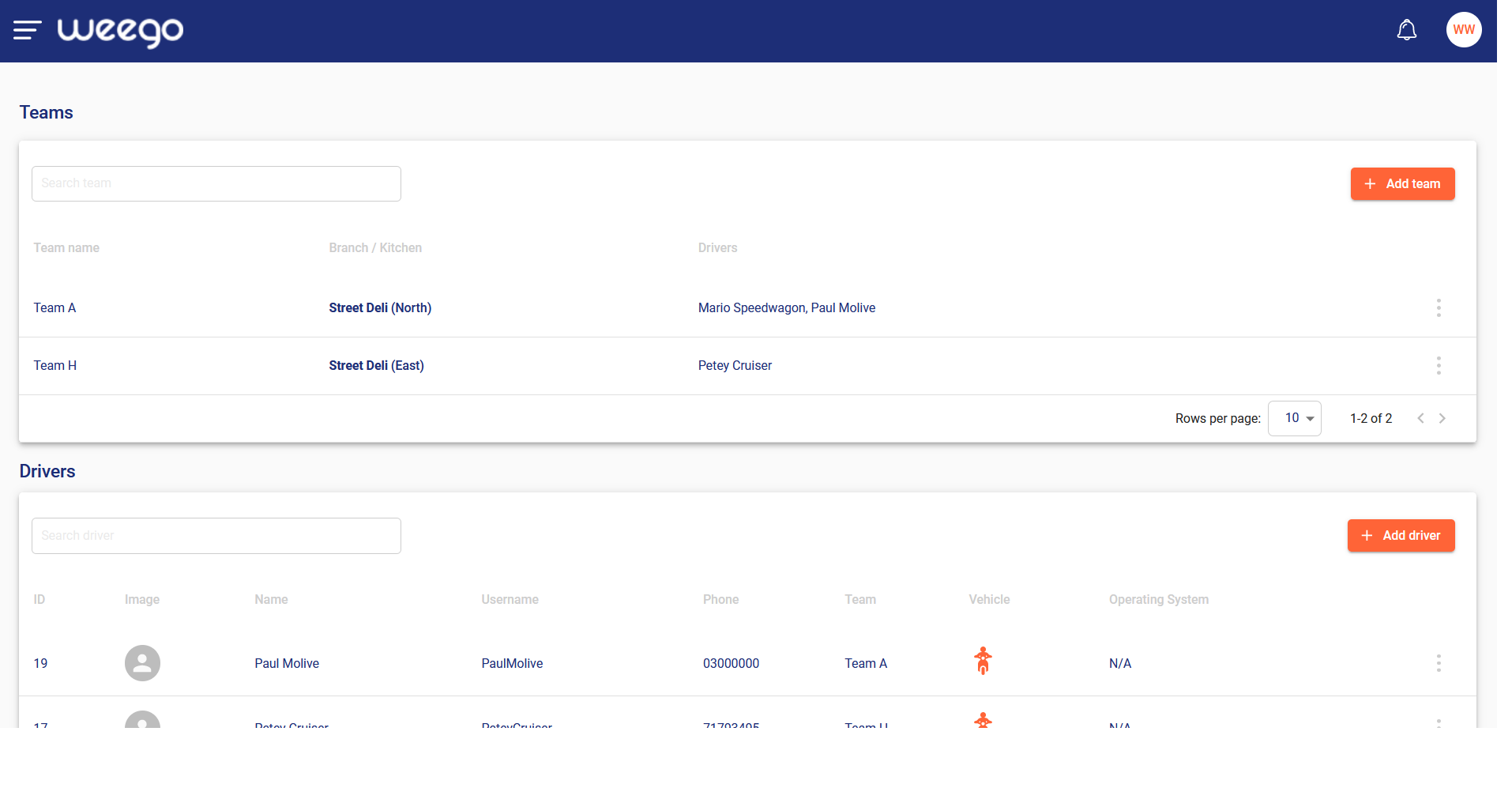Click the weego logo
This screenshot has height=803, width=1512.
(120, 32)
